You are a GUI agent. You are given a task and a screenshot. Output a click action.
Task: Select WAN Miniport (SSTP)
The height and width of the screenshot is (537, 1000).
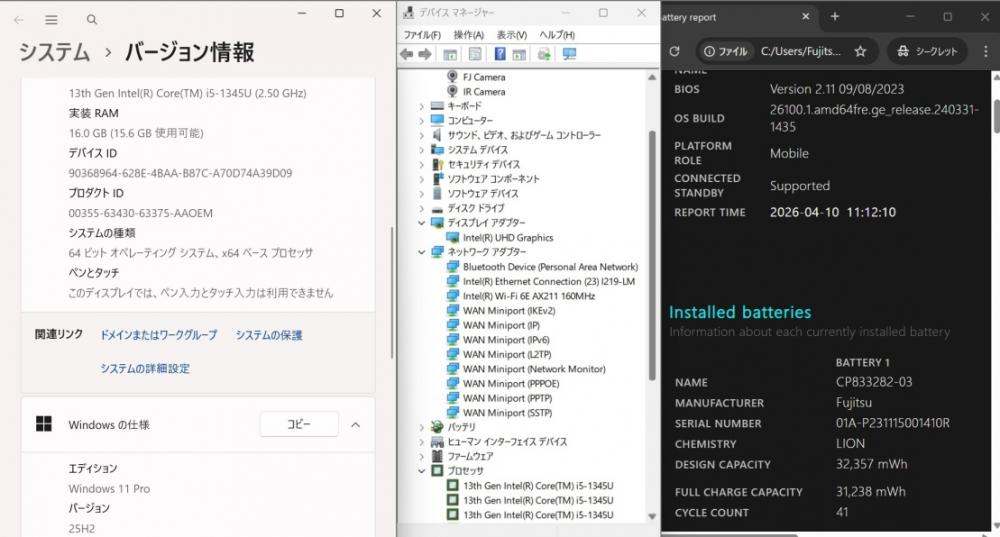coord(507,413)
